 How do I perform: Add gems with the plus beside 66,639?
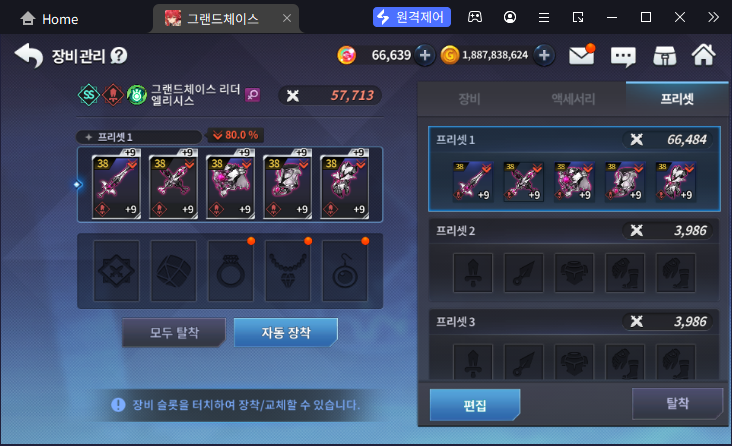pos(425,56)
